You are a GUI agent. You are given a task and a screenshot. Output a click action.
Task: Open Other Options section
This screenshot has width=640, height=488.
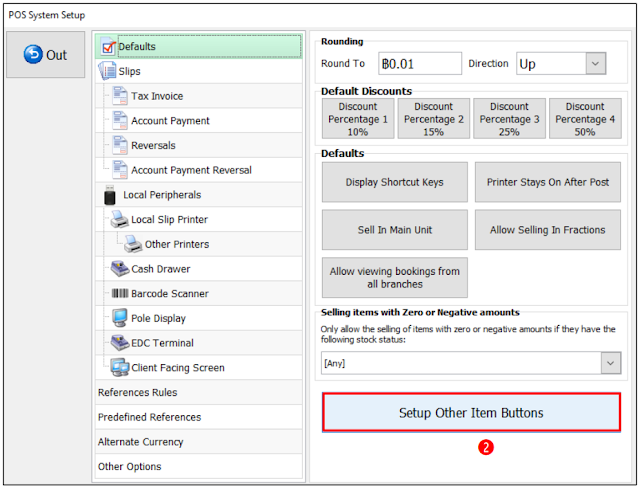(199, 466)
